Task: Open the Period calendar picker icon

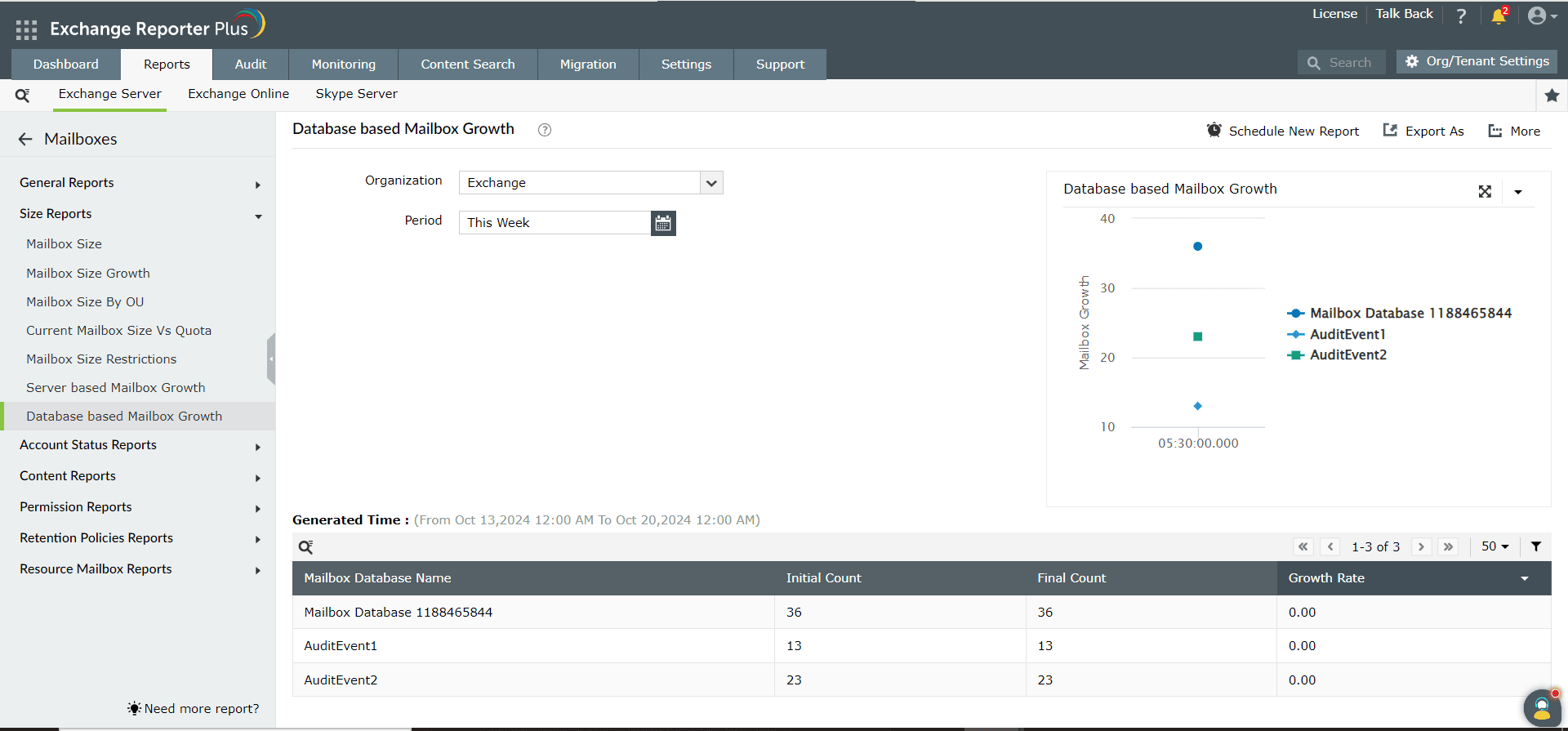Action: (663, 223)
